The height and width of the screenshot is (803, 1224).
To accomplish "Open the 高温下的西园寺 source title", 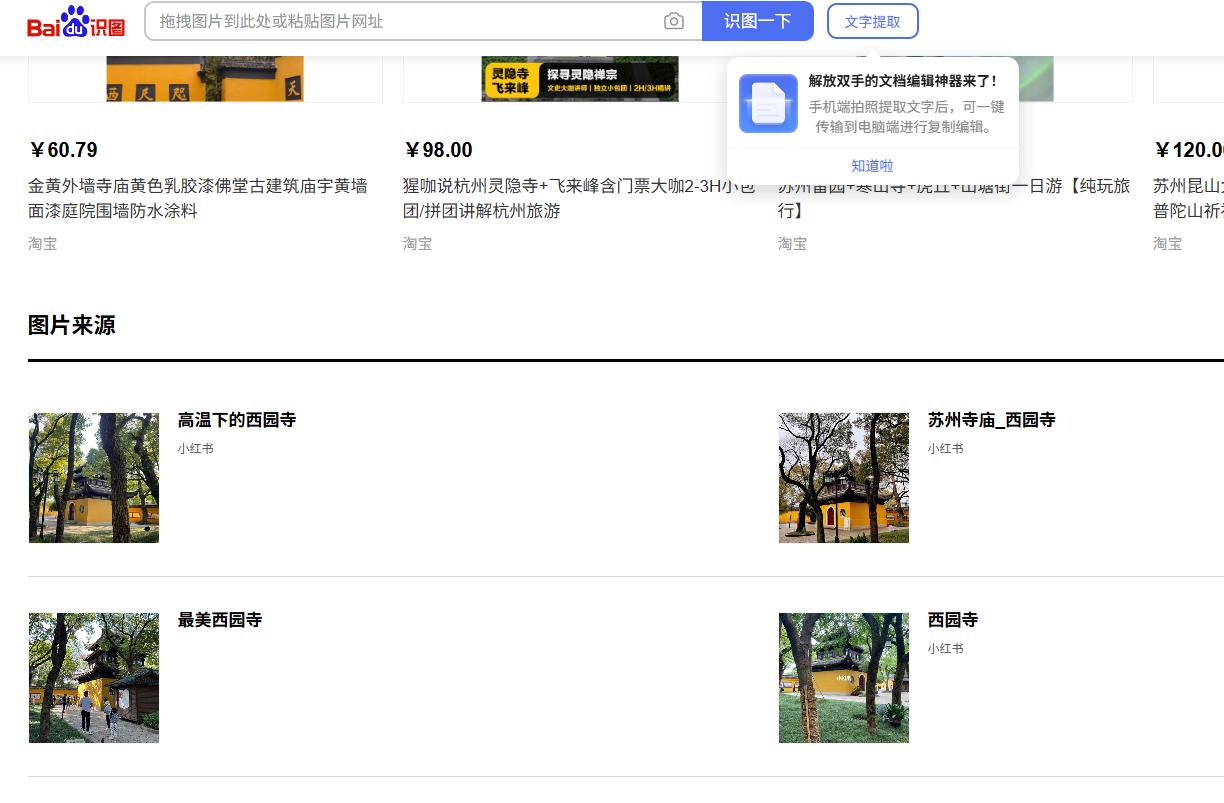I will tap(237, 420).
